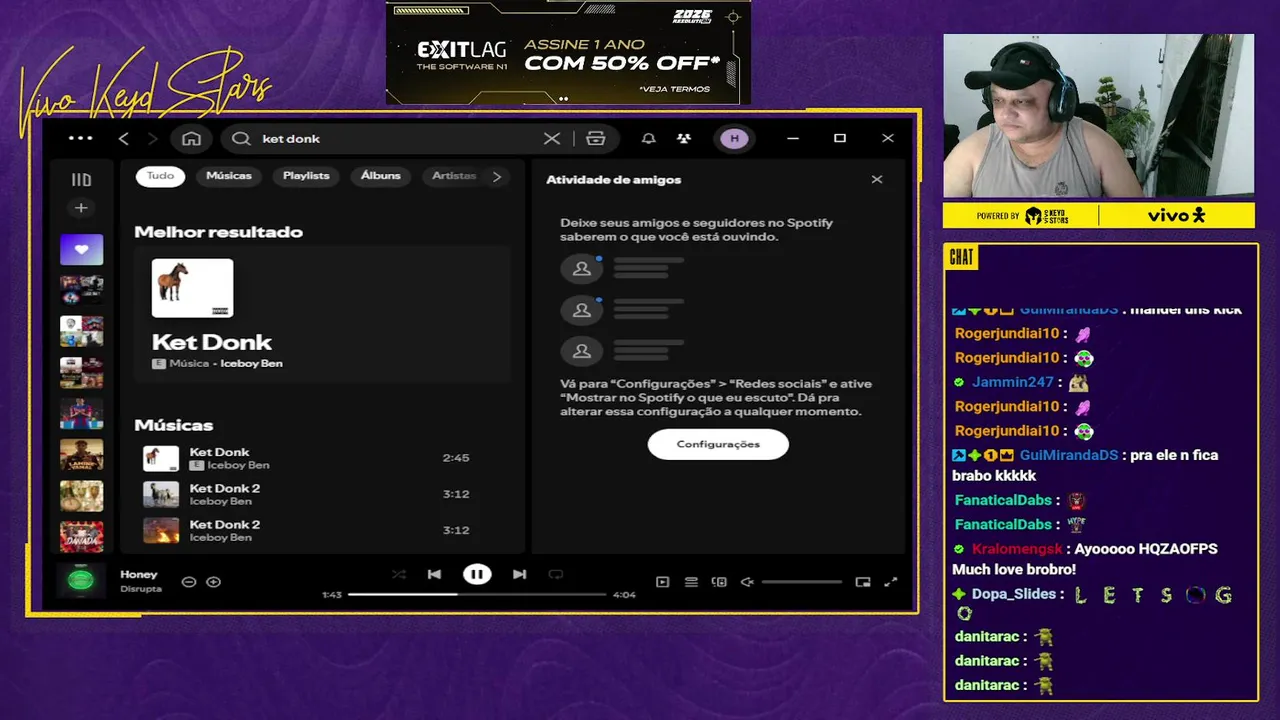The width and height of the screenshot is (1280, 720).
Task: Open the Ket Donk best result card
Action: 322,314
